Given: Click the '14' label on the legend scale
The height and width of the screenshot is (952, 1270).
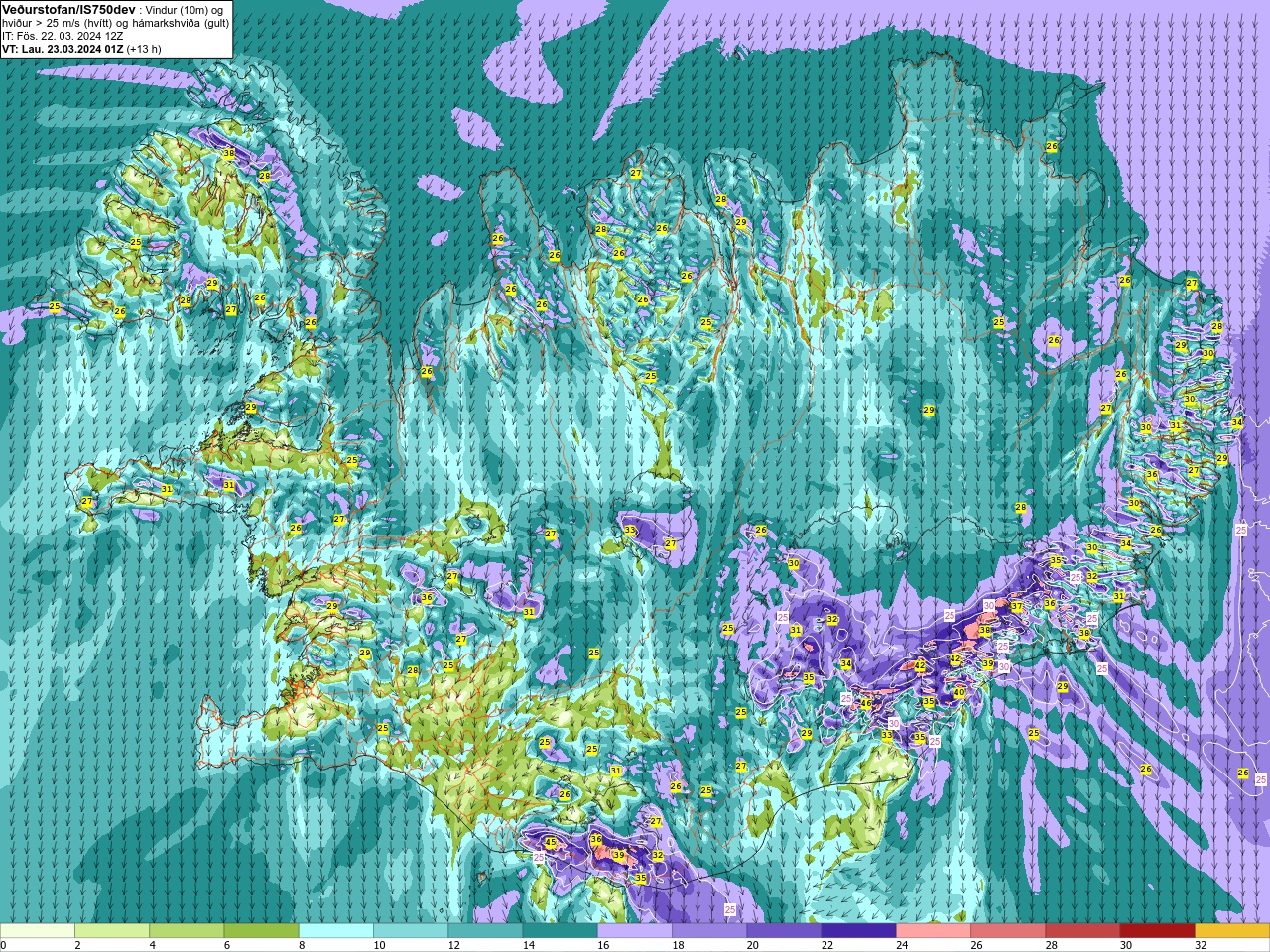Looking at the screenshot, I should click(x=529, y=945).
